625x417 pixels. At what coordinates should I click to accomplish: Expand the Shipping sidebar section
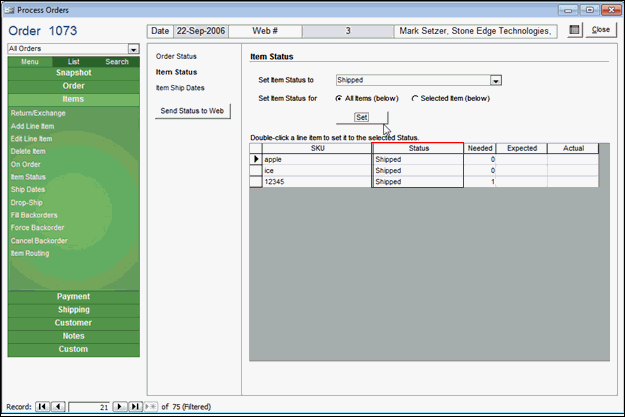(73, 310)
